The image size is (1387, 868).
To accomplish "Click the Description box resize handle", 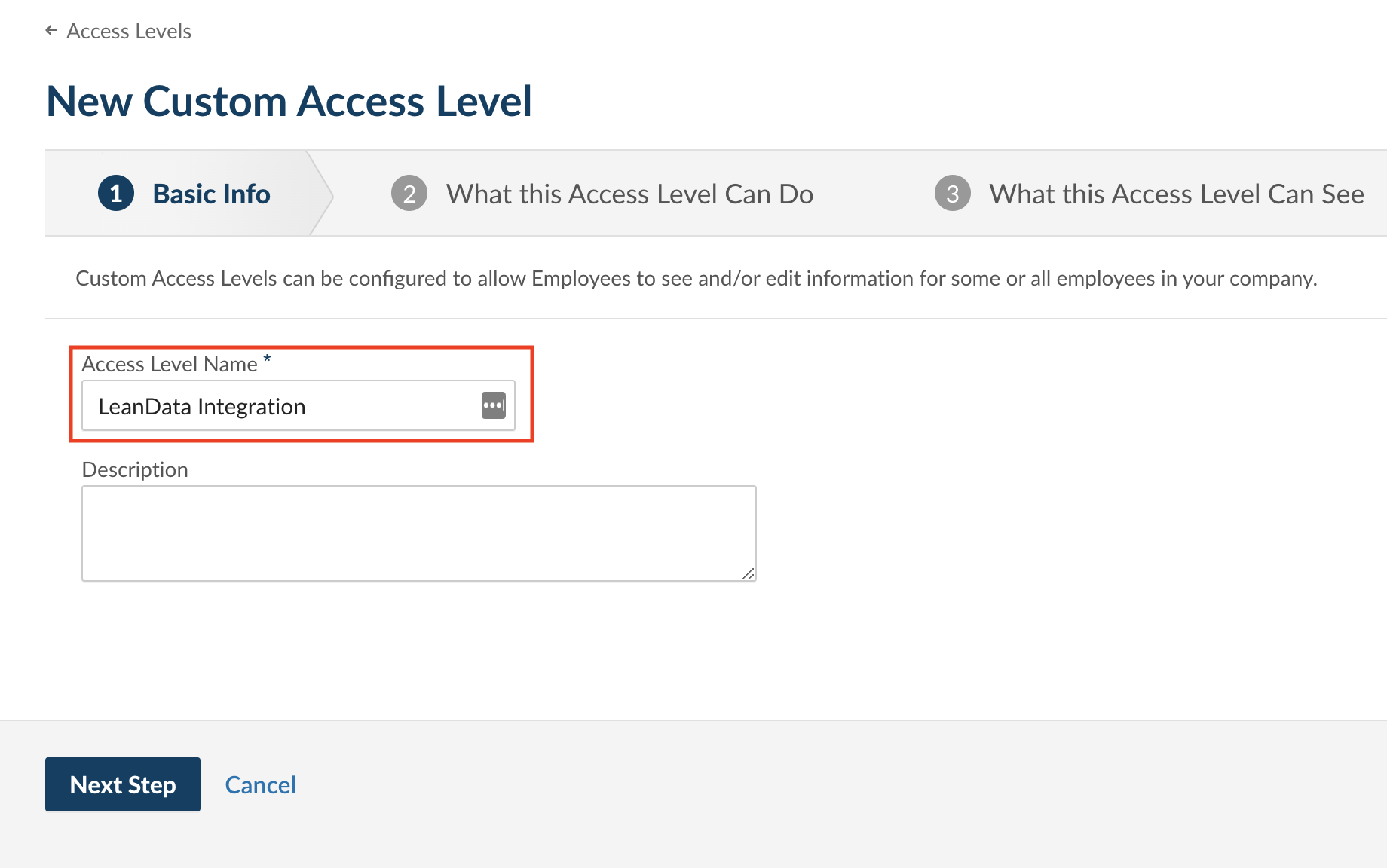I will [x=748, y=573].
